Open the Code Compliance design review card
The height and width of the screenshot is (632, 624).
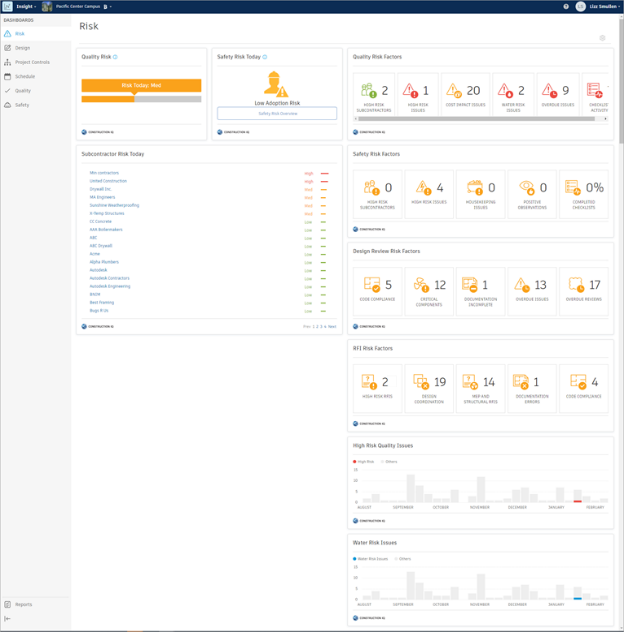coord(375,290)
